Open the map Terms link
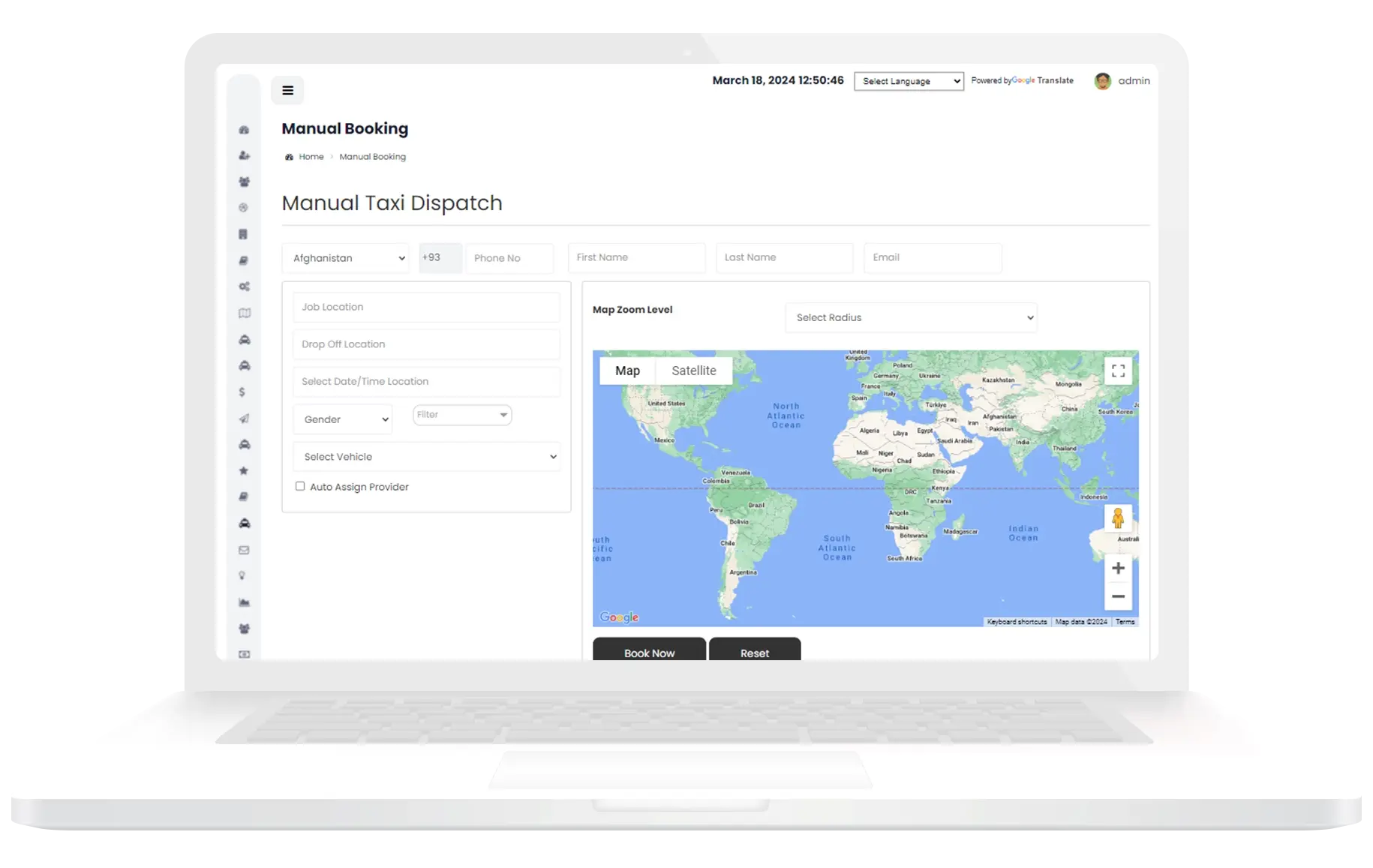Screen dimensions: 1373x868 tap(1125, 622)
